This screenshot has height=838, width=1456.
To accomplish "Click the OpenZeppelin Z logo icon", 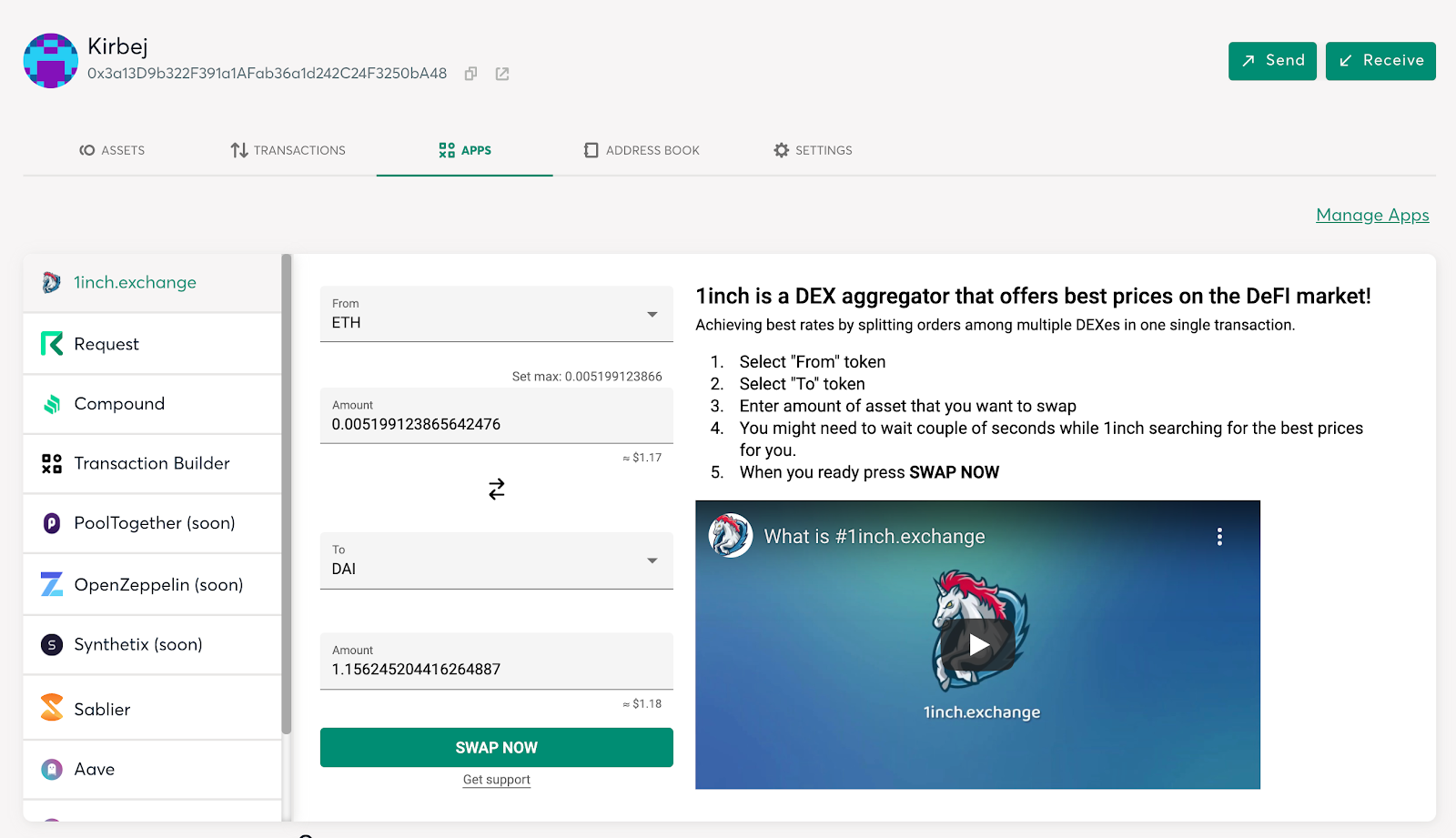I will (52, 584).
